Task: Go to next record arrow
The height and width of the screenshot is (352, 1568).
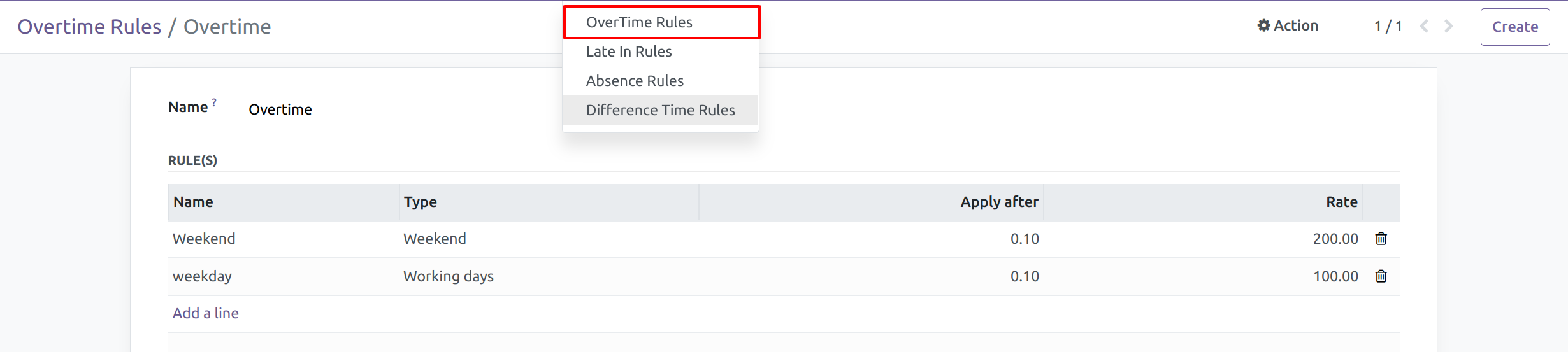Action: point(1448,26)
